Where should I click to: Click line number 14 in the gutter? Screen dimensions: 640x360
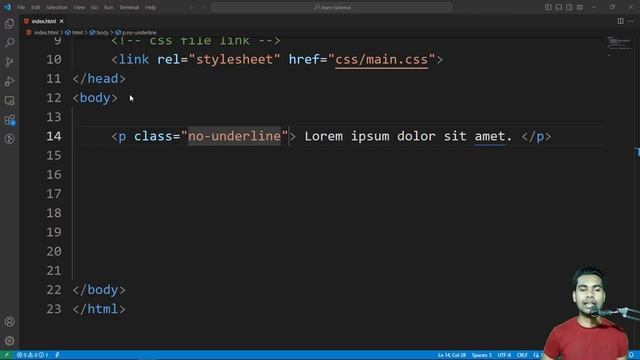pyautogui.click(x=53, y=136)
